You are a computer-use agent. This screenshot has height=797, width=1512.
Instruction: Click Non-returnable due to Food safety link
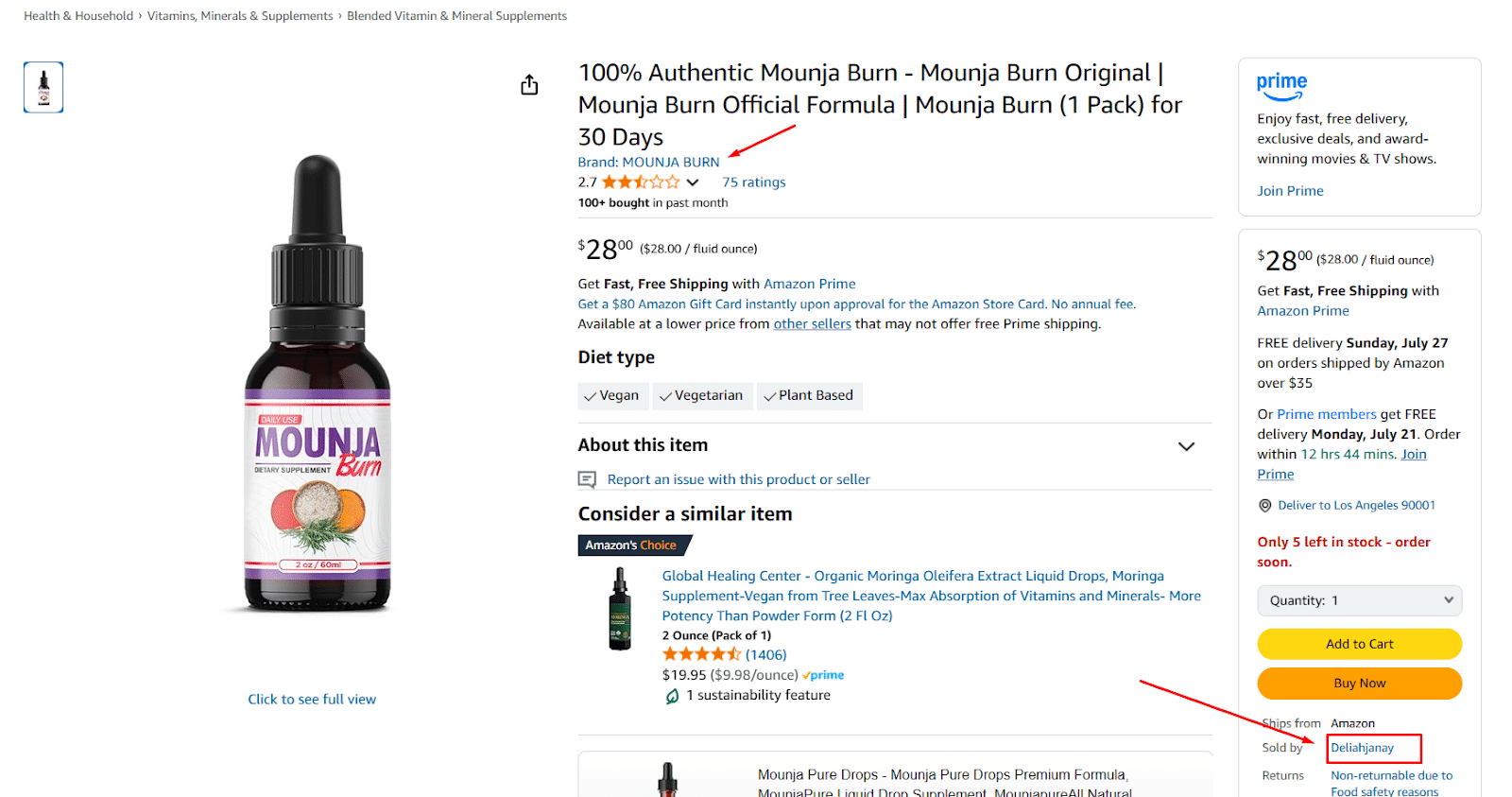pos(1391,784)
